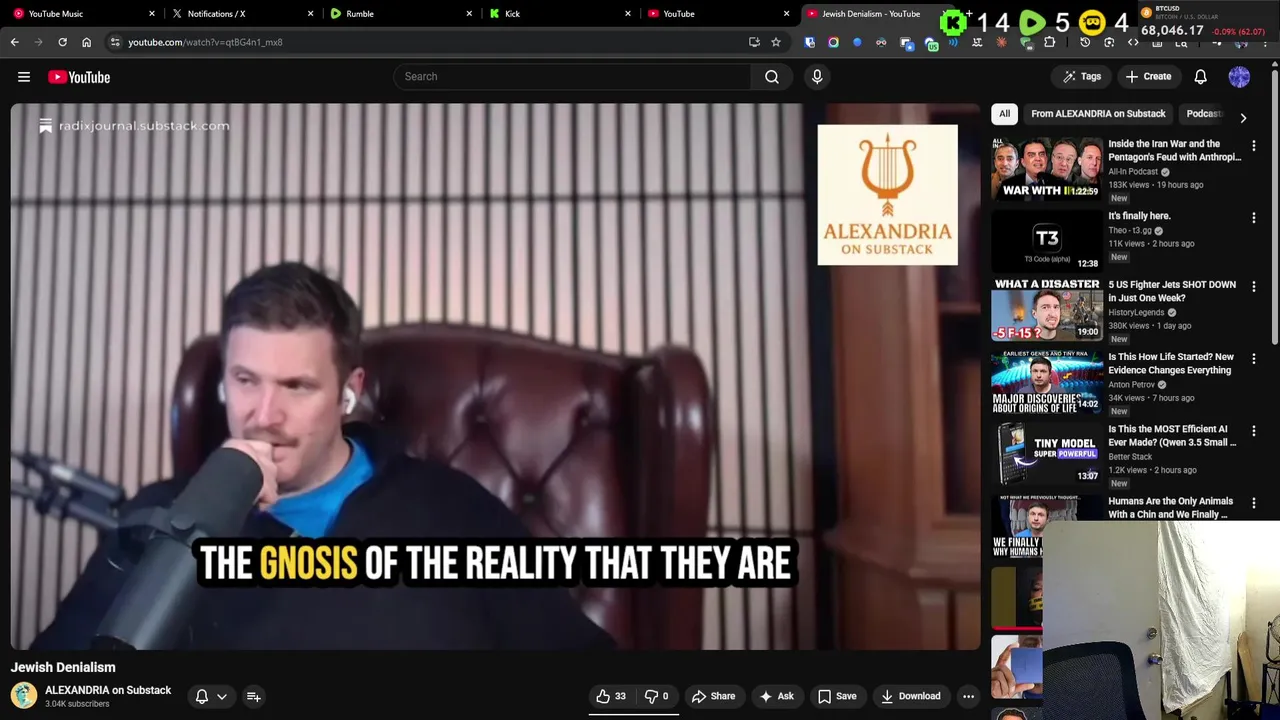1280x720 pixels.
Task: Open the account avatar menu
Action: coord(1239,76)
